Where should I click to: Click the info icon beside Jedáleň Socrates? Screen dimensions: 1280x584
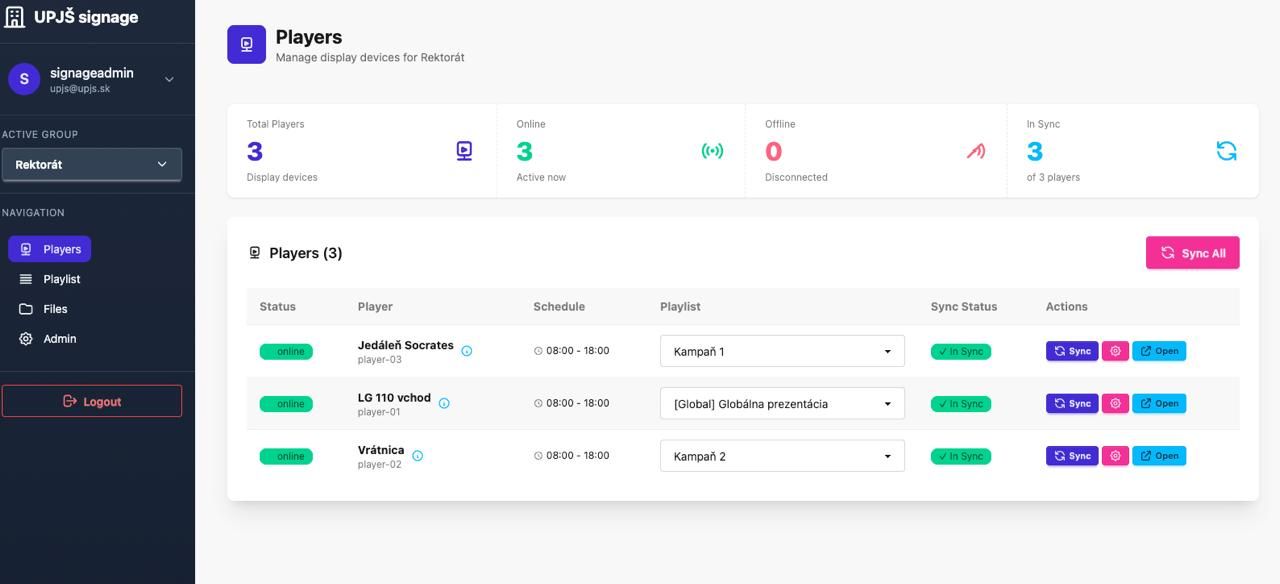pyautogui.click(x=467, y=351)
